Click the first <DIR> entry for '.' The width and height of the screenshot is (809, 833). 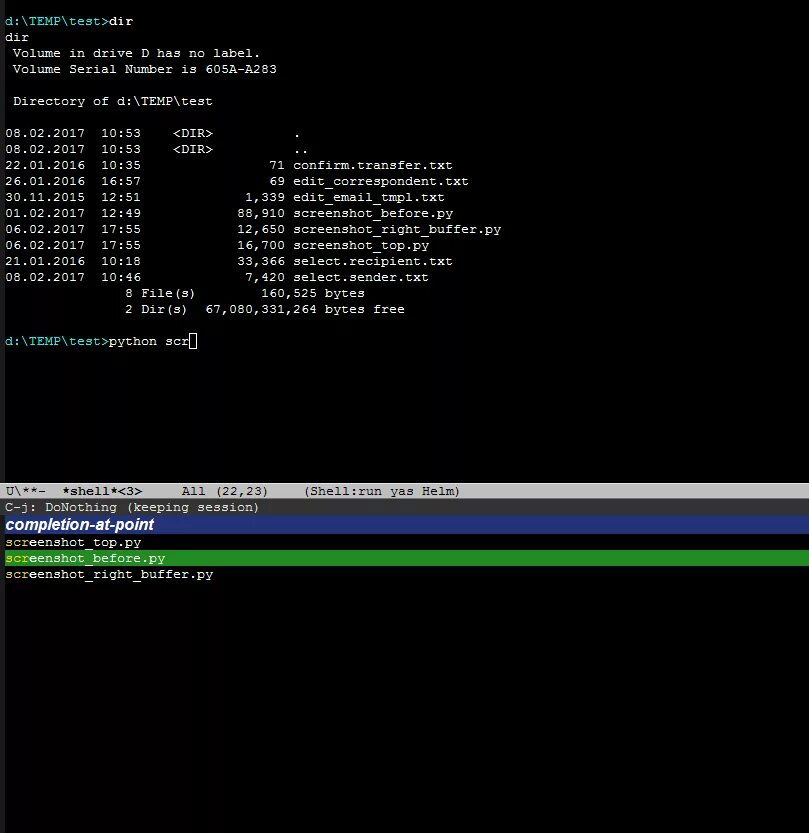tap(193, 133)
